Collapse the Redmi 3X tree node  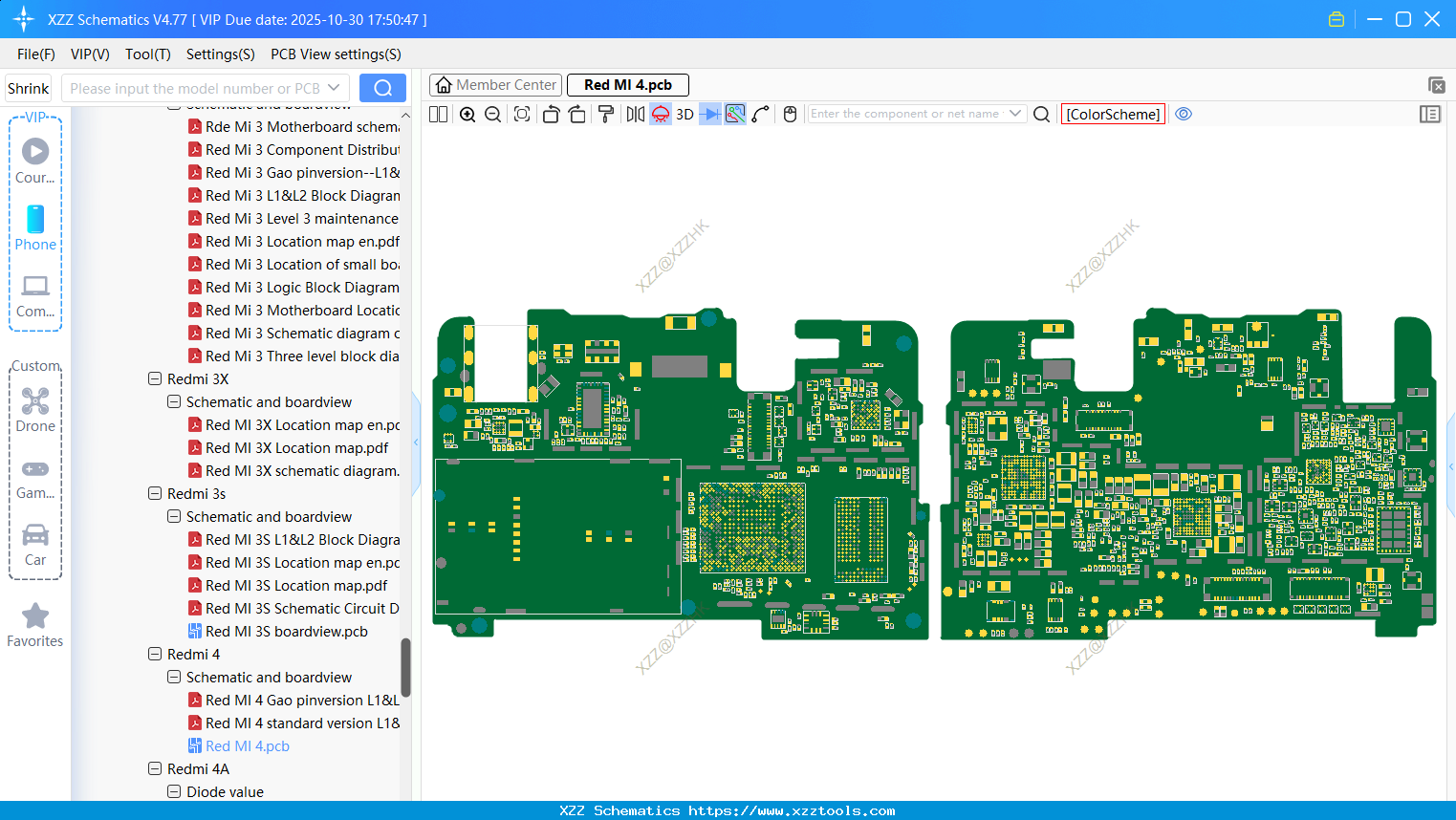pos(155,378)
